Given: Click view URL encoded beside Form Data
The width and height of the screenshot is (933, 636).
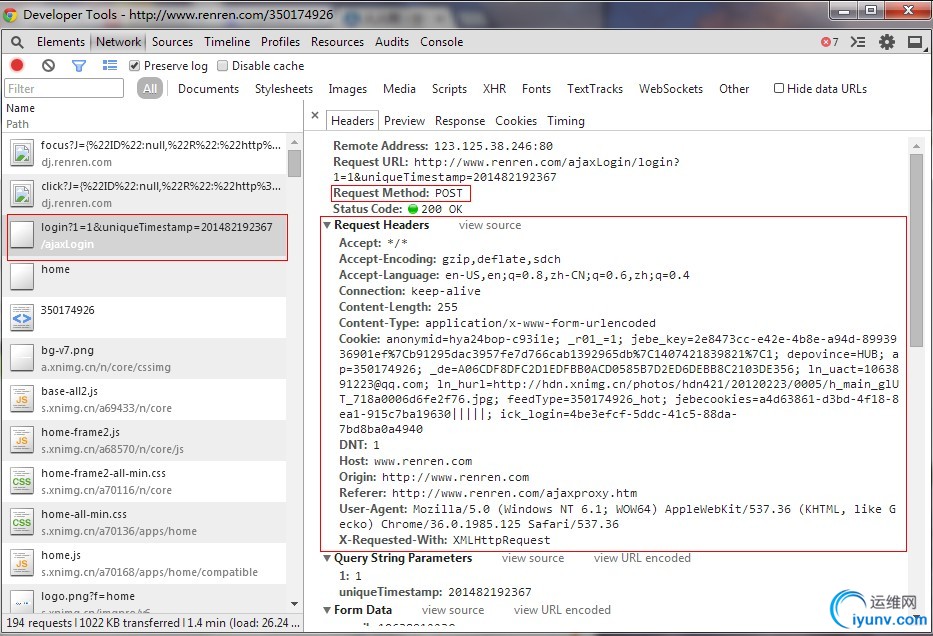Looking at the screenshot, I should click(x=562, y=610).
